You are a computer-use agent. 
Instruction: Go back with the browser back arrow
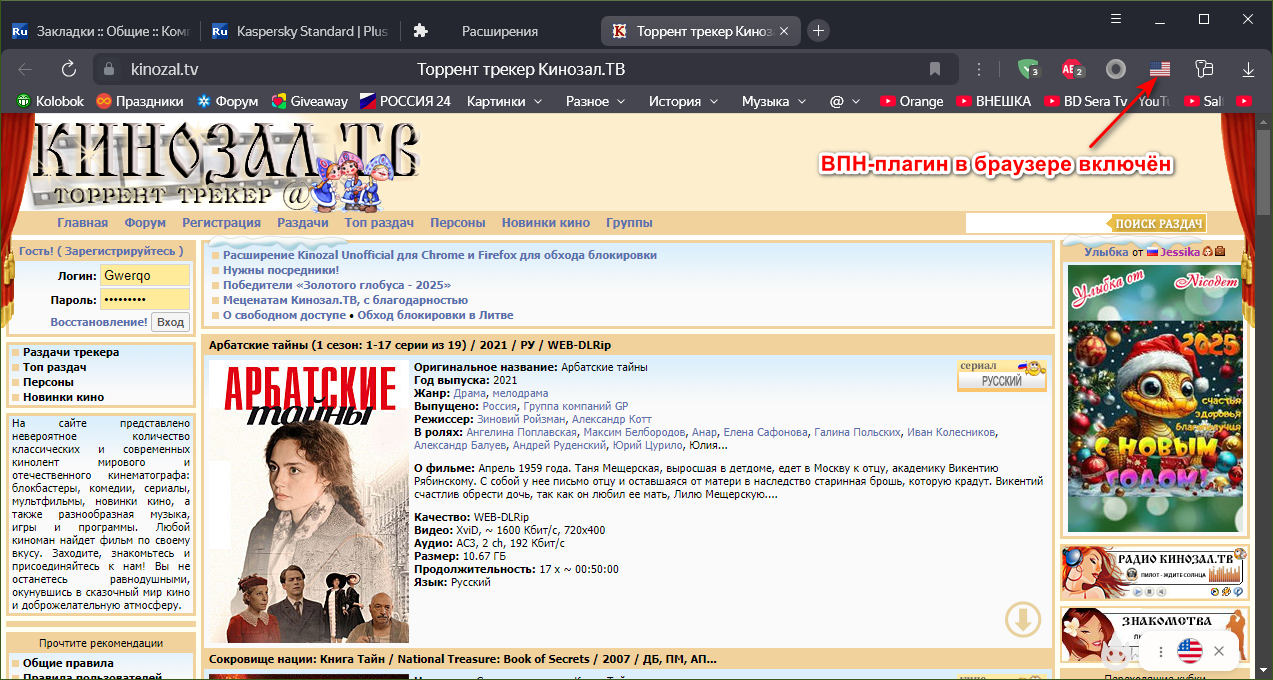26,69
